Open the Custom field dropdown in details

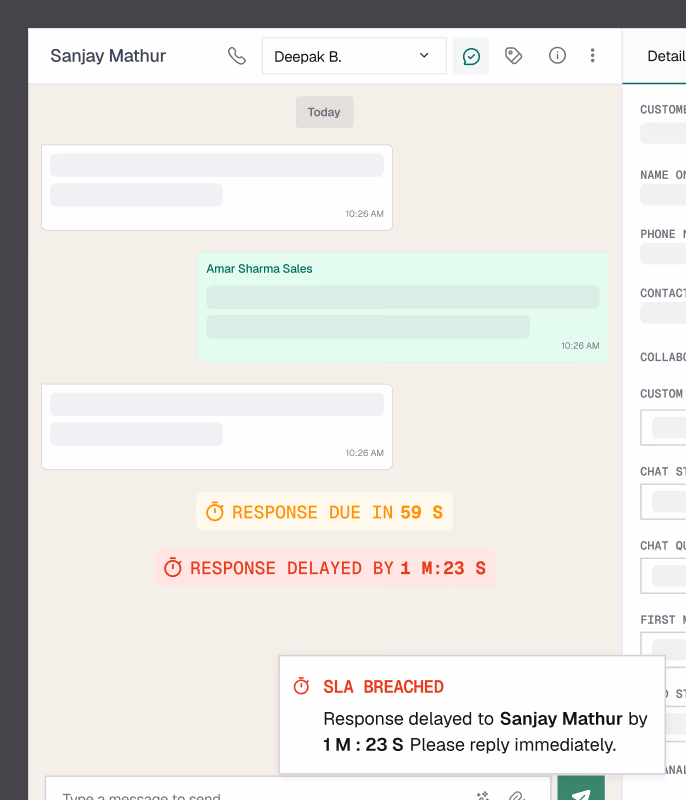tap(664, 427)
